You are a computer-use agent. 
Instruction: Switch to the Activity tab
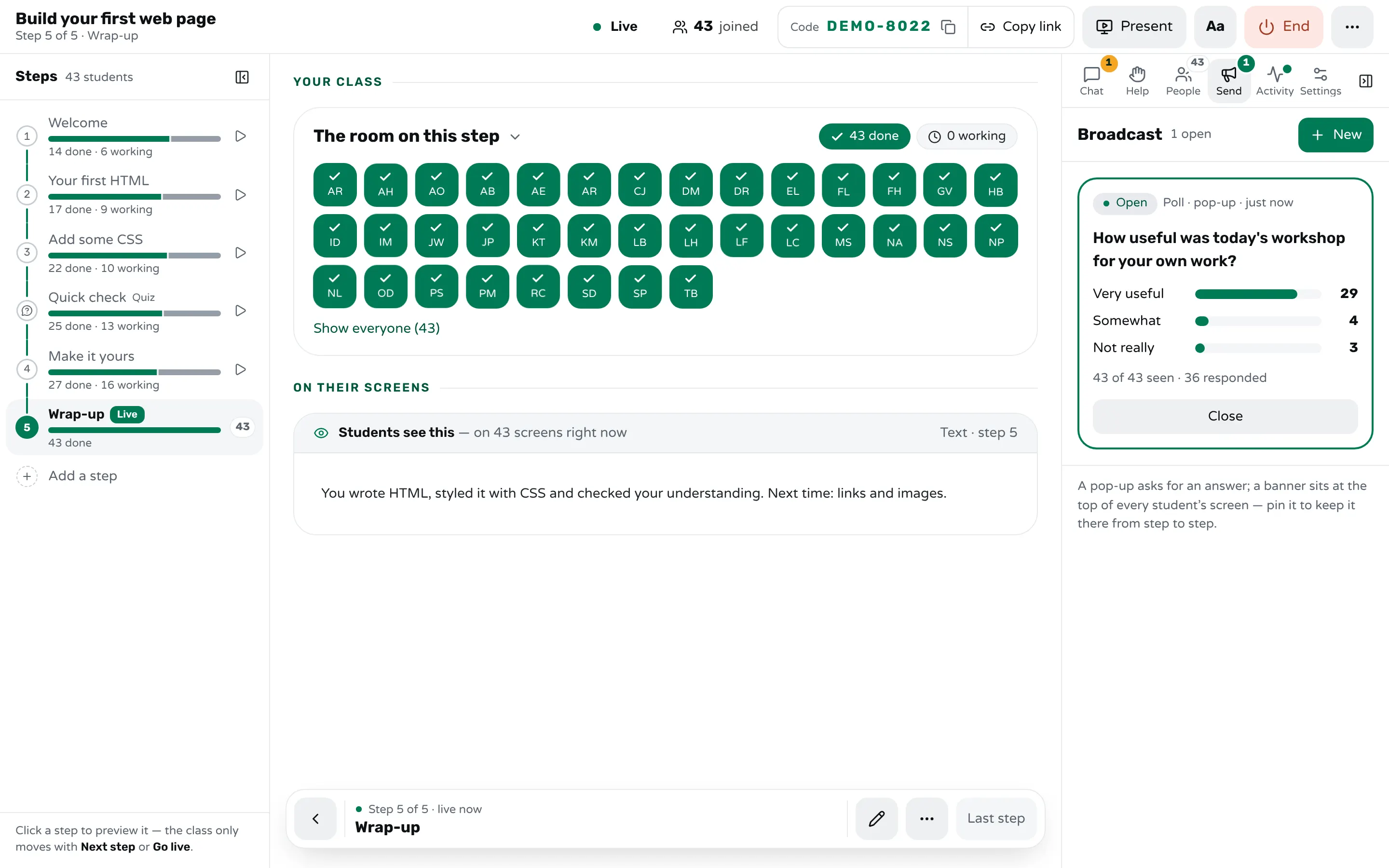click(x=1274, y=81)
